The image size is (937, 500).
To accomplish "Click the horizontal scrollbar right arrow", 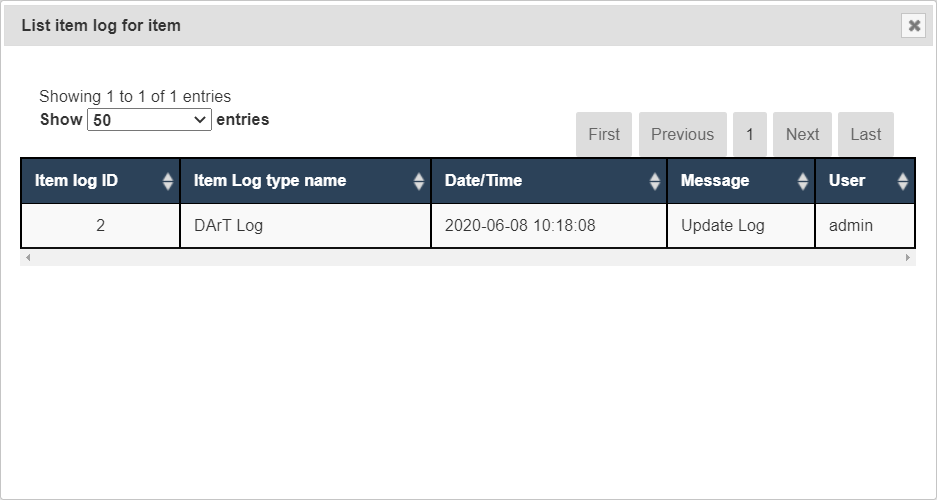I will 908,258.
